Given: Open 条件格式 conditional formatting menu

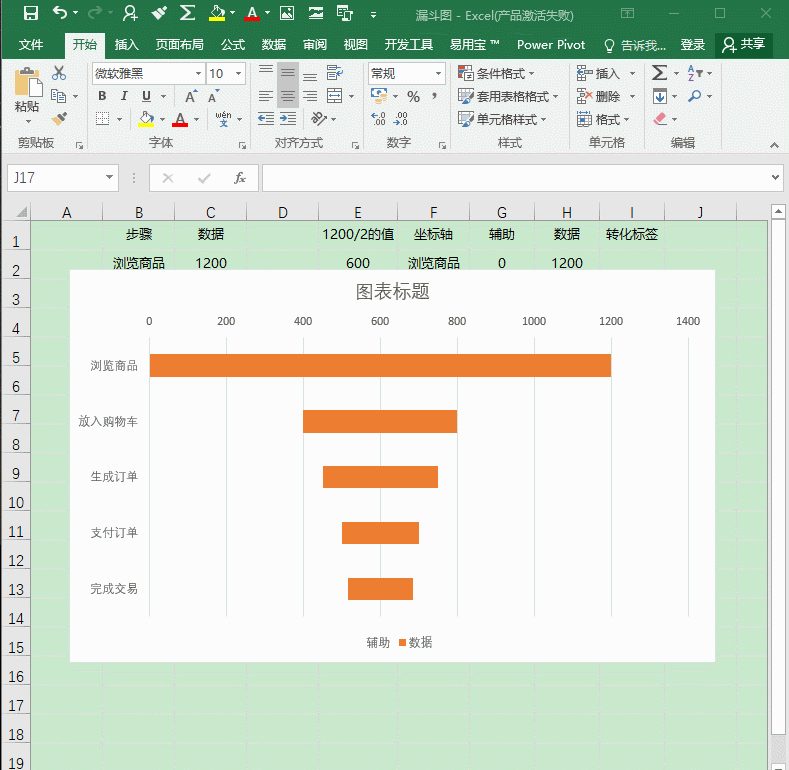Looking at the screenshot, I should tap(496, 73).
